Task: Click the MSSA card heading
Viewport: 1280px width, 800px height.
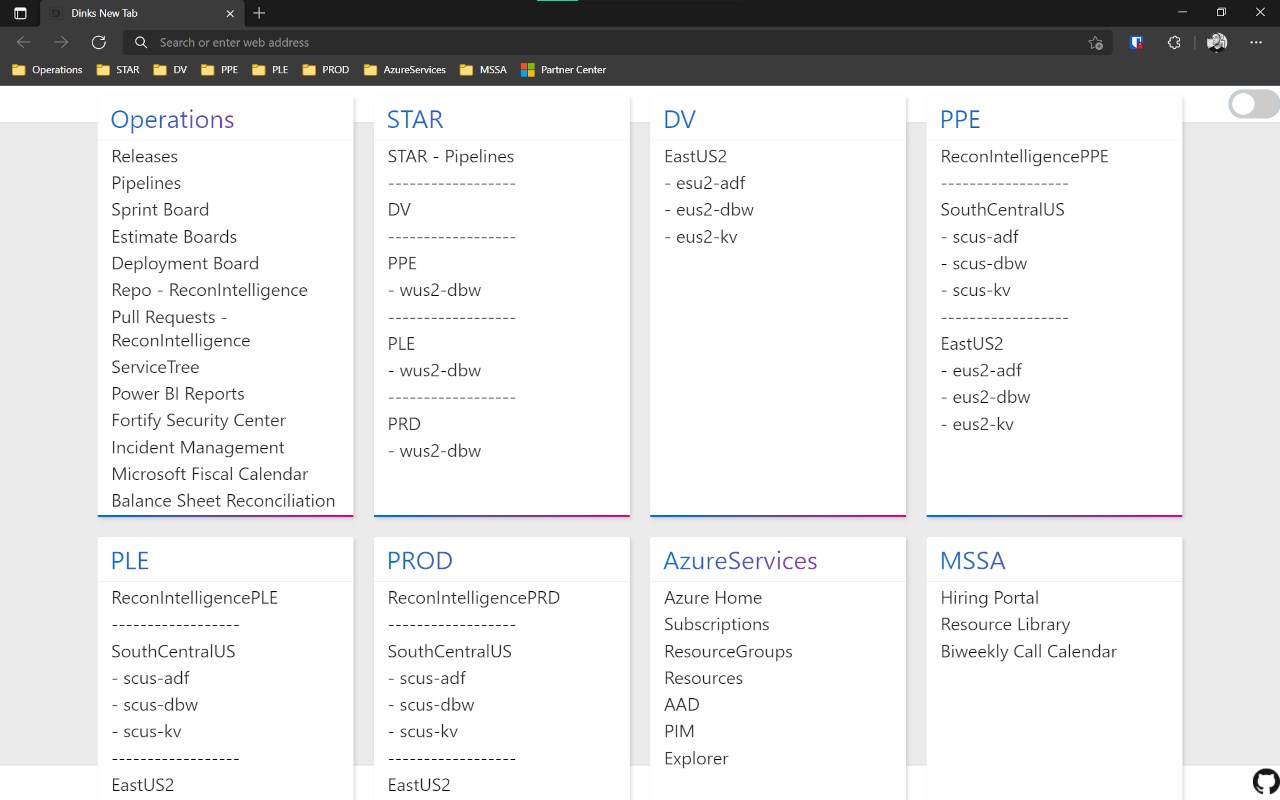Action: tap(972, 561)
